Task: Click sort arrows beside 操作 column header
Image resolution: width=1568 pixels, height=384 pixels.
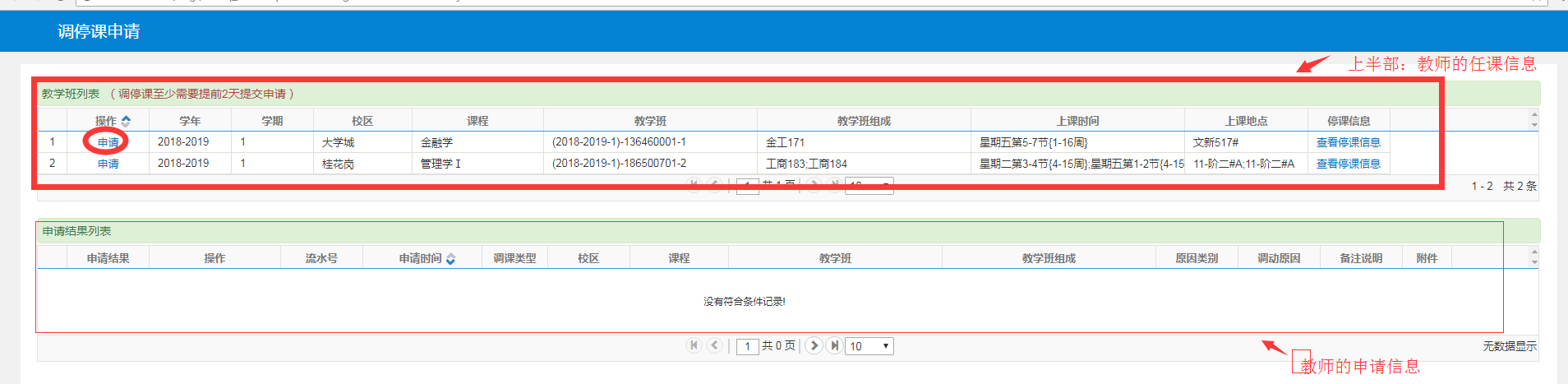Action: pyautogui.click(x=126, y=121)
